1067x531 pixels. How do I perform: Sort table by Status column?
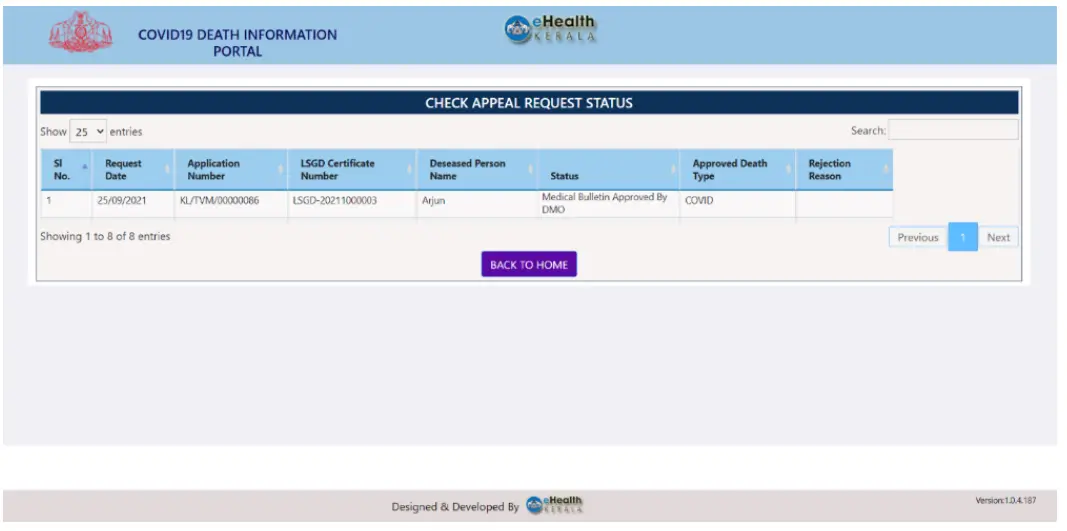[608, 170]
